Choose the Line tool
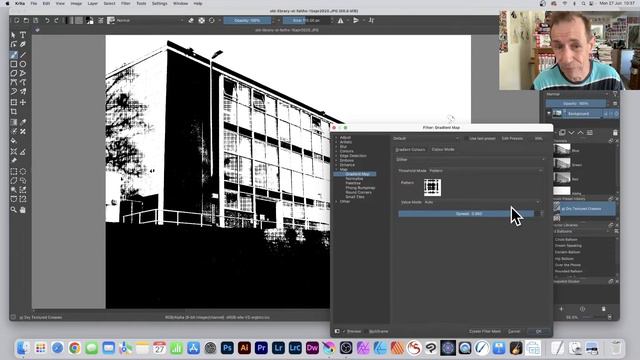 click(23, 55)
